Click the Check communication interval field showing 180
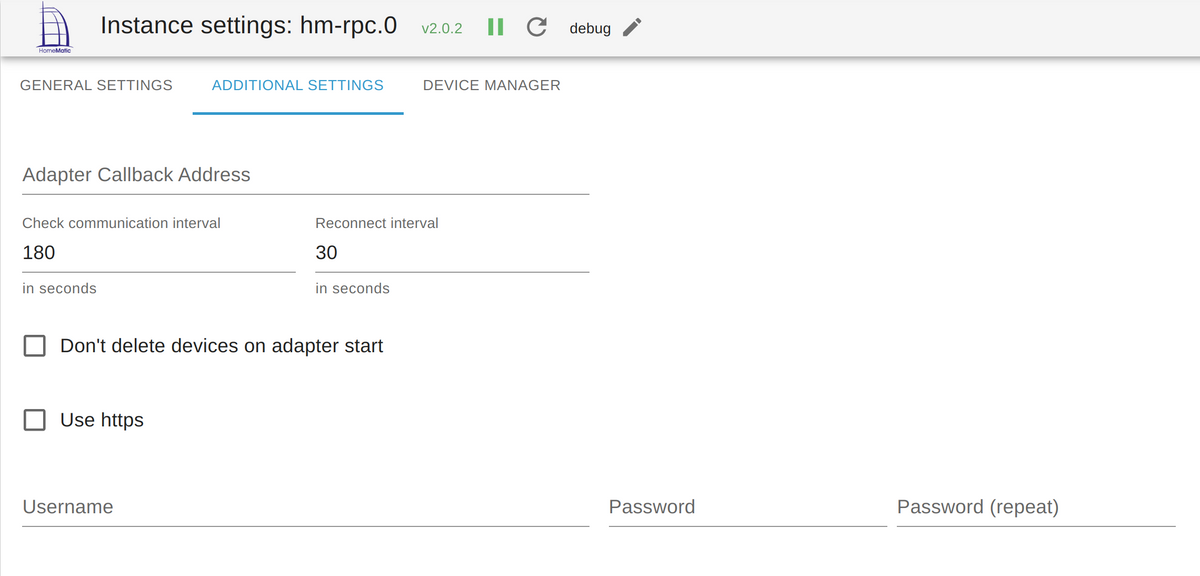The image size is (1200, 576). click(x=159, y=253)
